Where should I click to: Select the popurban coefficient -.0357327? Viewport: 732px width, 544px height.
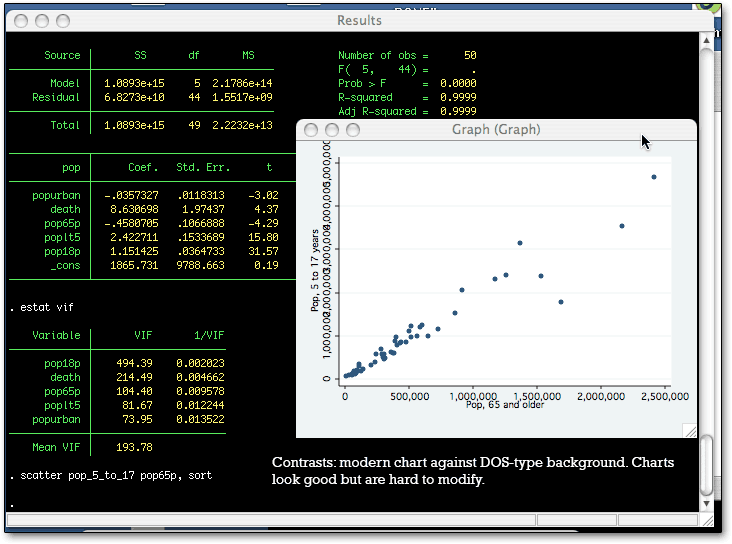click(131, 195)
